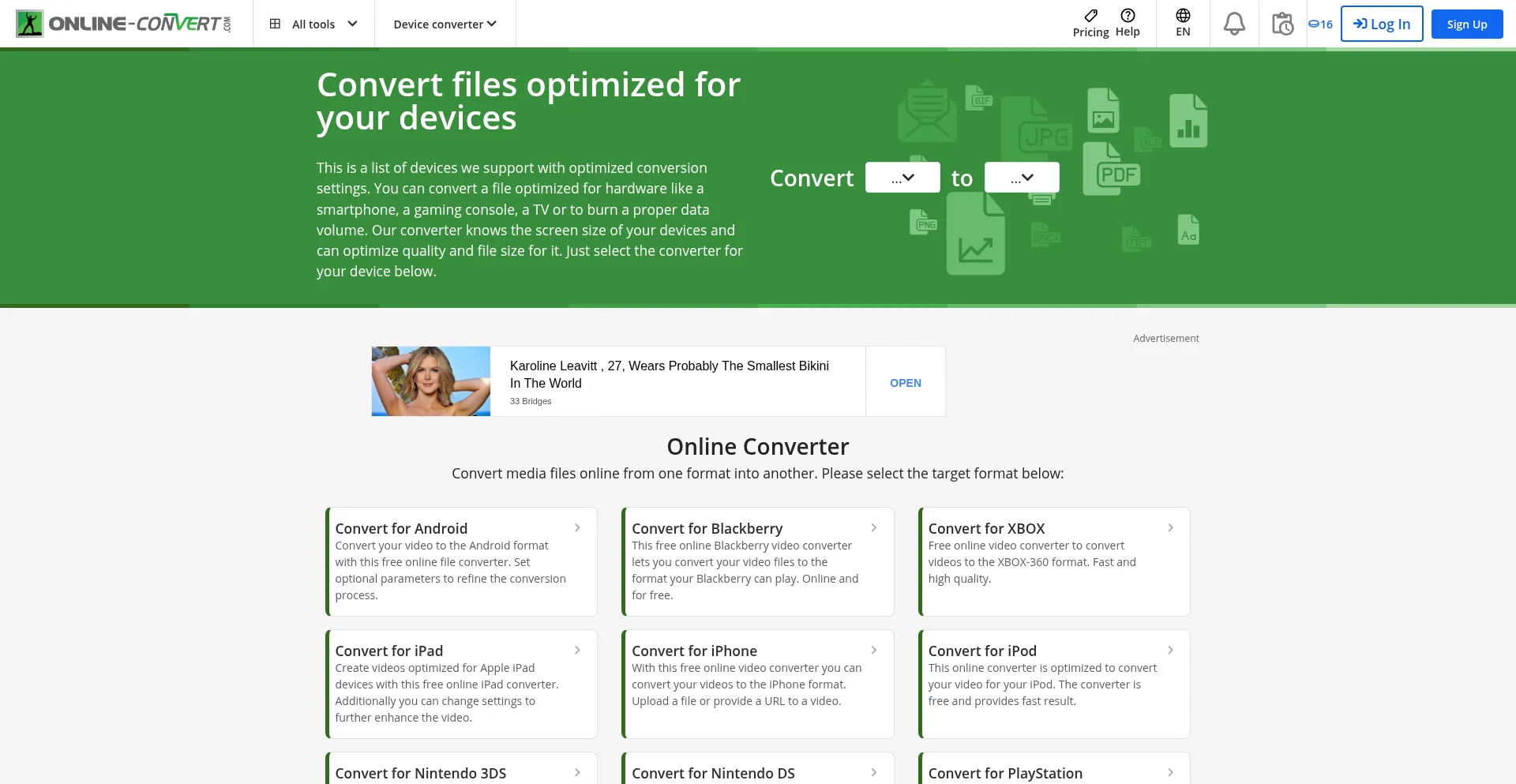Expand the Device converter dropdown

click(445, 24)
